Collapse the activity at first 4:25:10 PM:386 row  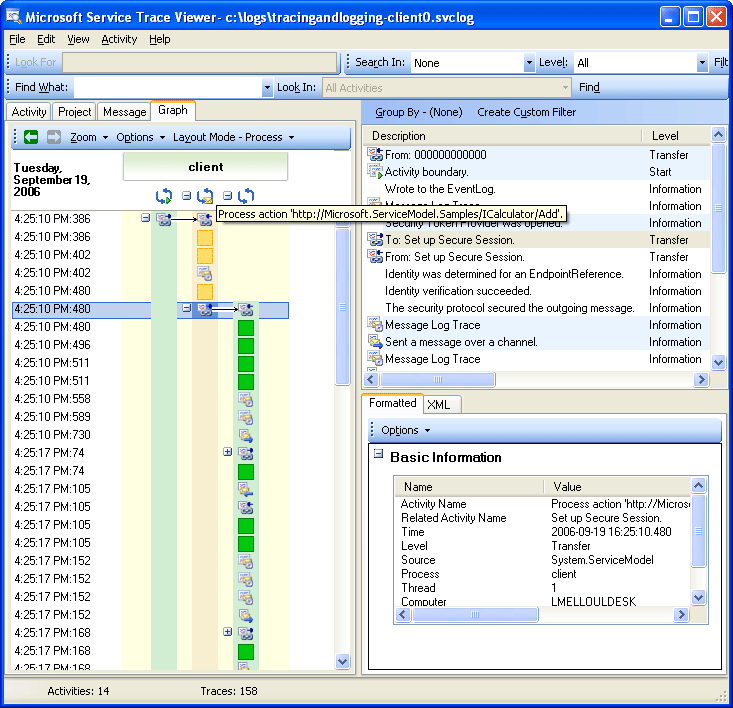click(x=146, y=218)
